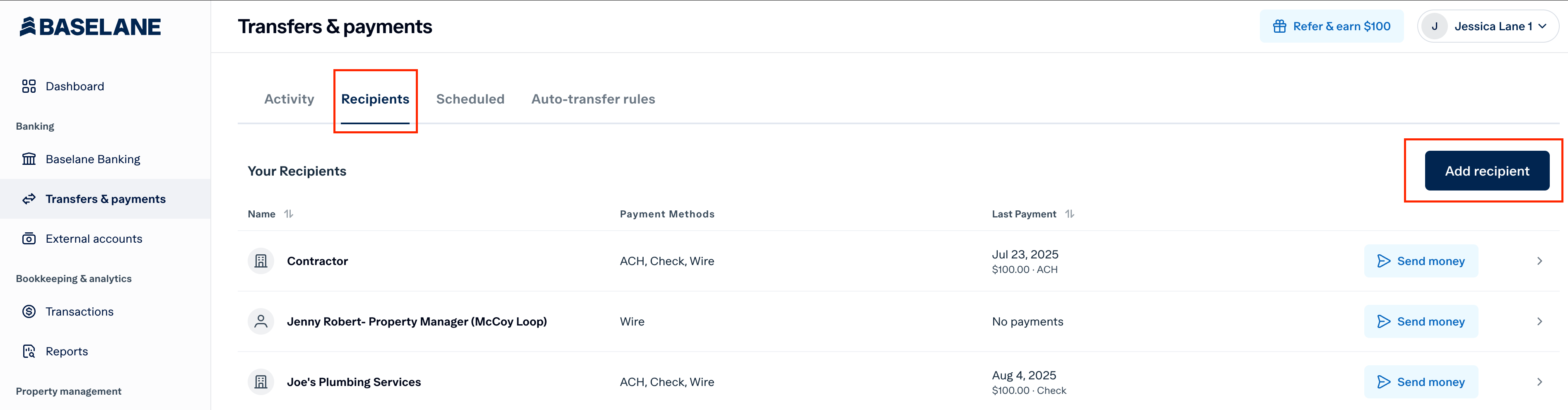
Task: Sort recipients by Last Payment
Action: point(1069,214)
